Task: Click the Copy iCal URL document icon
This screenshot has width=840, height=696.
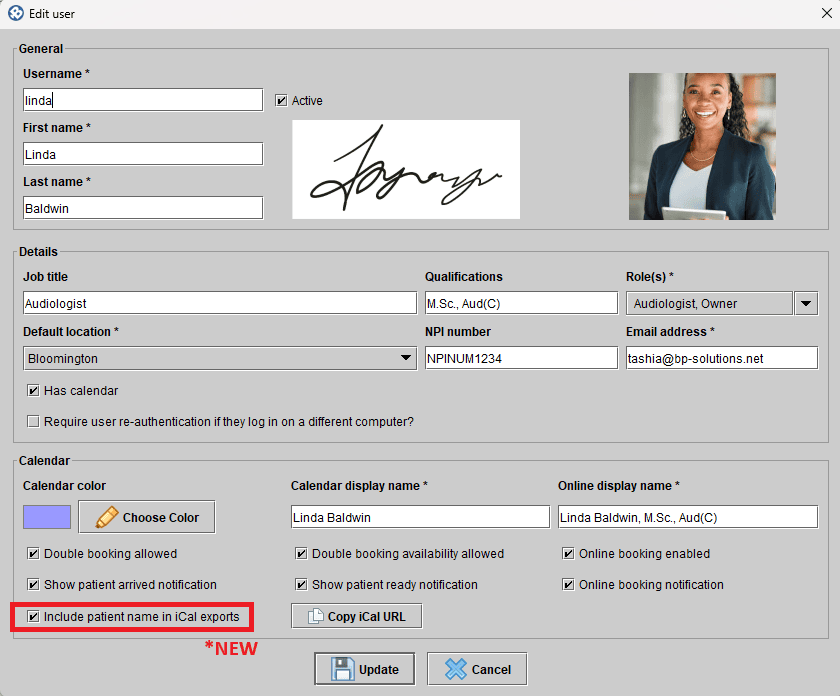Action: click(314, 616)
